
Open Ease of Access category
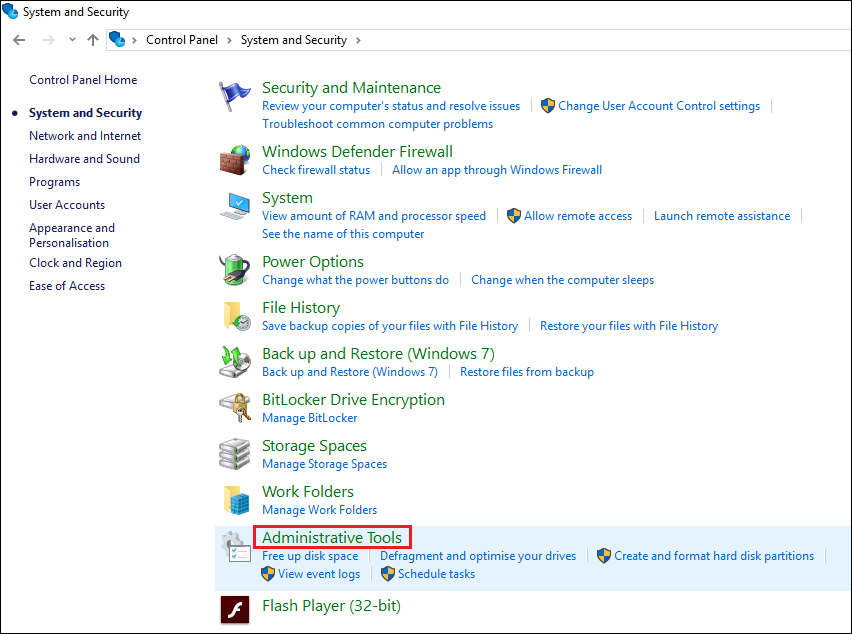67,286
